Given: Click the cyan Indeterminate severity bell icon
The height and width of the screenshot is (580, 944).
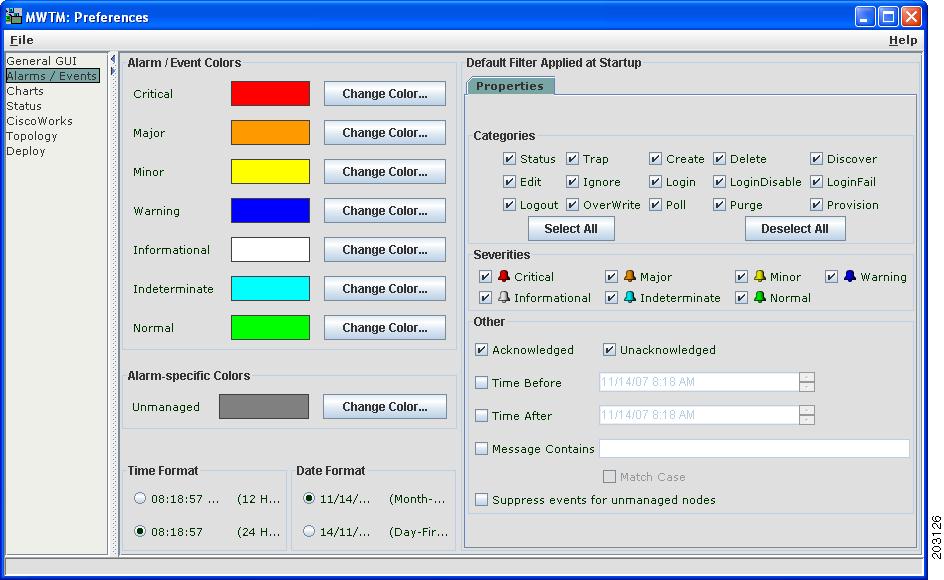Looking at the screenshot, I should [630, 298].
